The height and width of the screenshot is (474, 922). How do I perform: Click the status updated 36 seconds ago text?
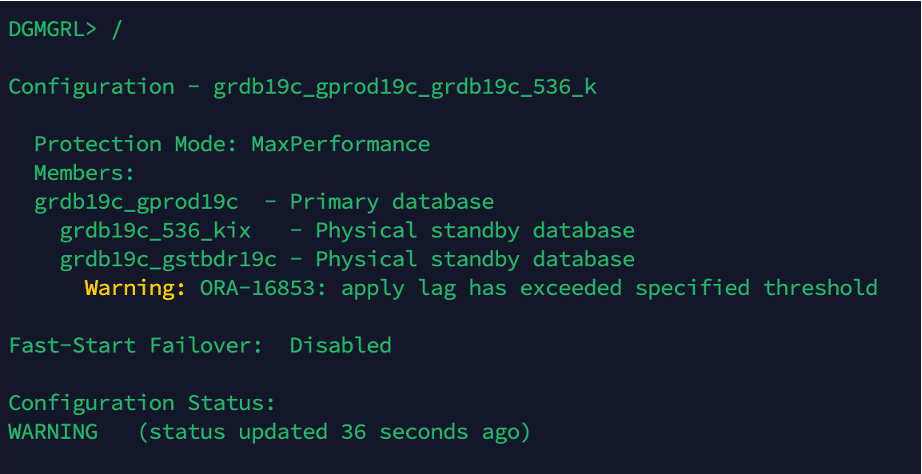[334, 433]
